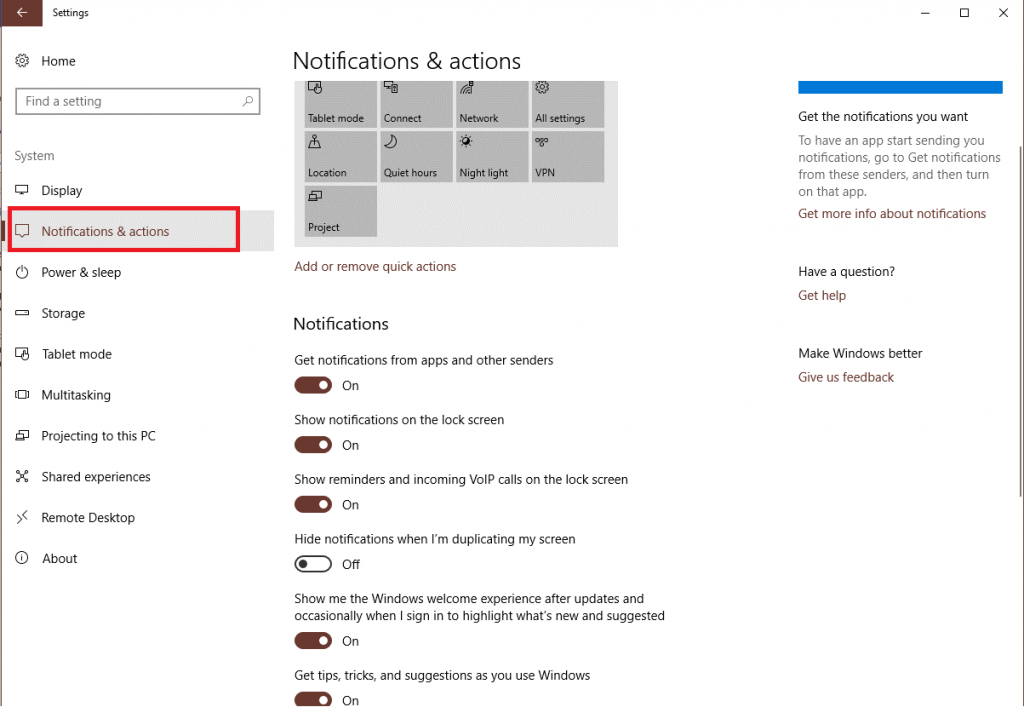Screen dimensions: 1024x707
Task: Toggle Get notifications from apps and senders
Action: 313,385
